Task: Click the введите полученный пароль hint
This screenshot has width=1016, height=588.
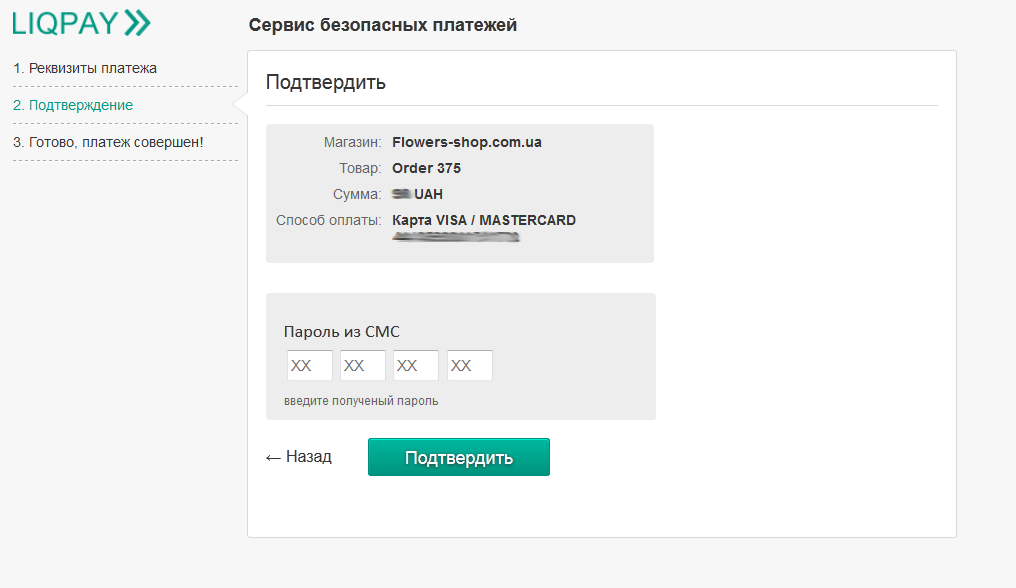Action: pos(361,401)
